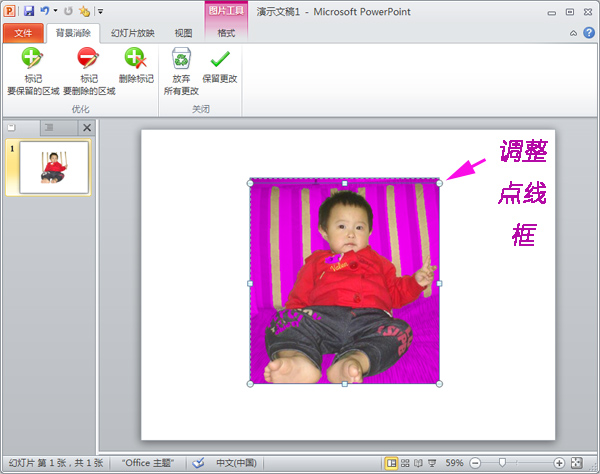Switch to Normal view in status bar
The height and width of the screenshot is (474, 600).
click(391, 463)
